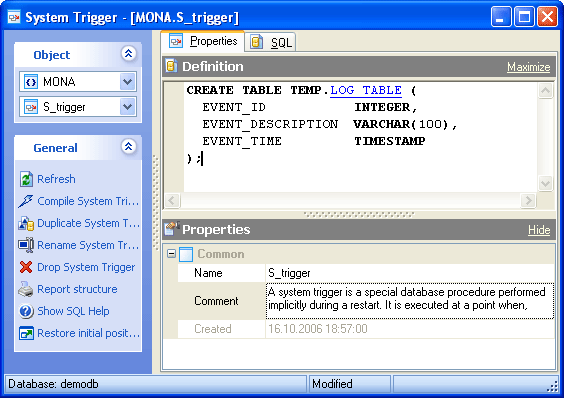Click the EVENT_DESCRIPTION line in definition
The height and width of the screenshot is (398, 564).
[x=329, y=124]
